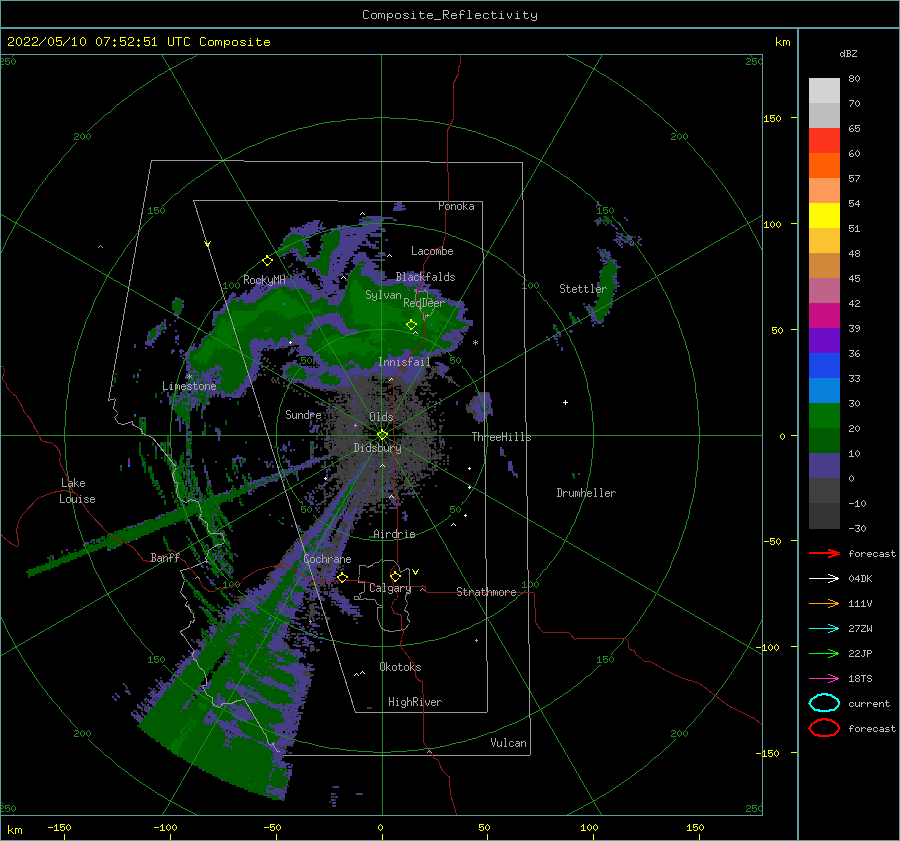
Task: Click the red forecast arrow legend icon
Action: (824, 553)
